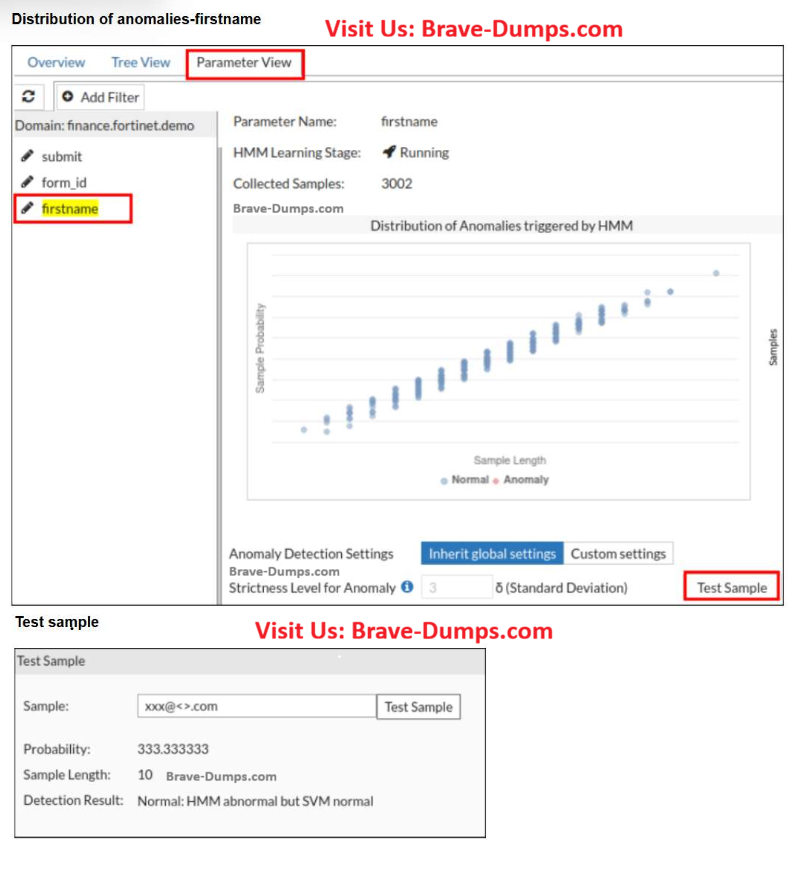Viewport: 803px width, 877px height.
Task: Open the Overview tab
Action: click(56, 62)
